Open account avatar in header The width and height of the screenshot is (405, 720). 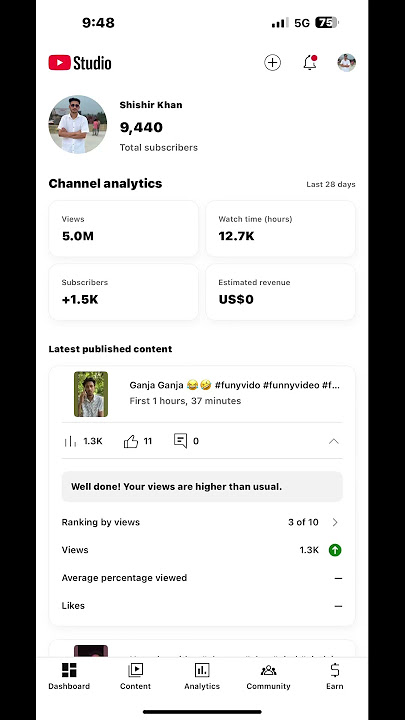[x=347, y=62]
